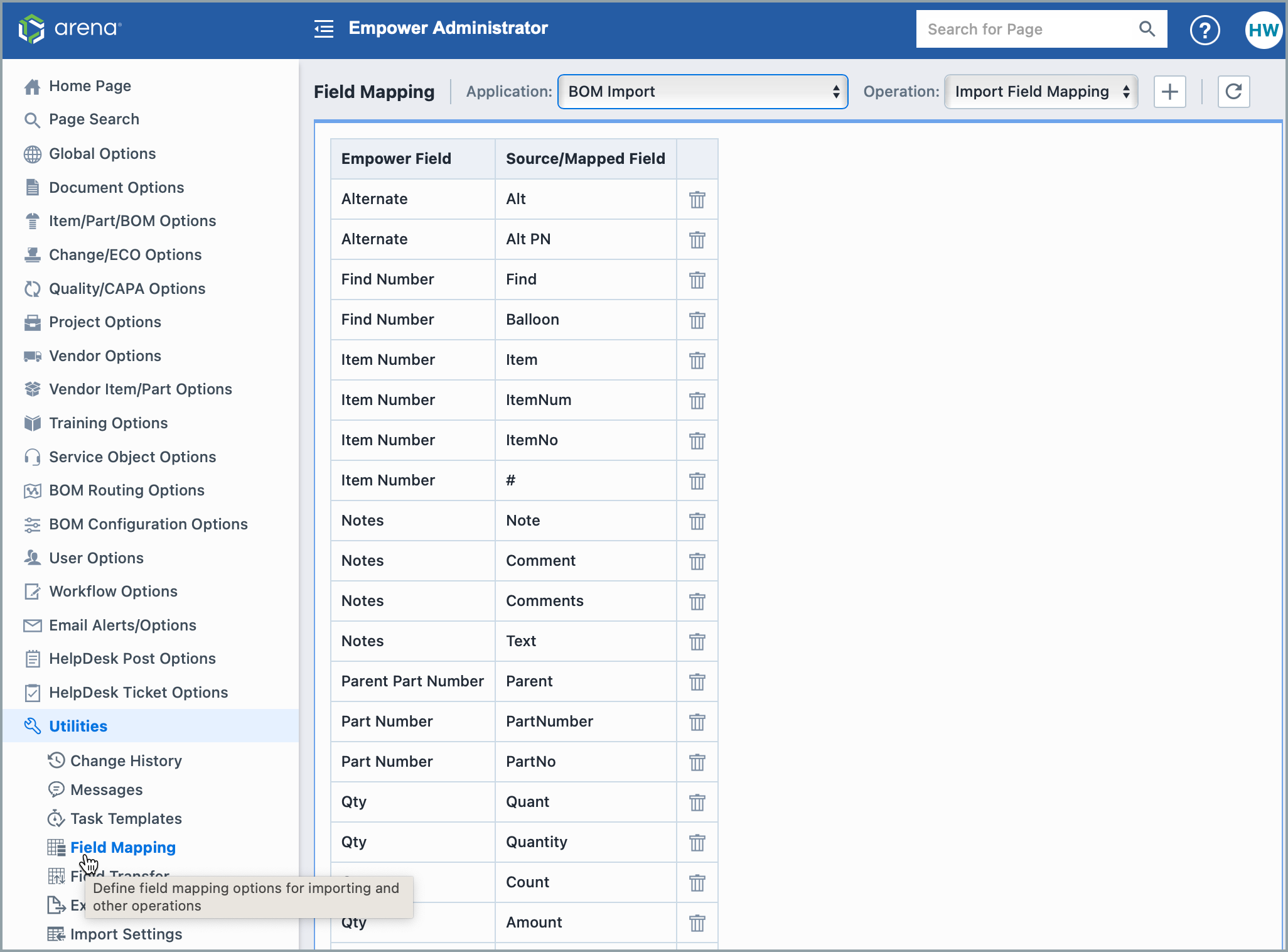This screenshot has height=952, width=1288.
Task: Trash the PartNumber mapping row
Action: (697, 722)
